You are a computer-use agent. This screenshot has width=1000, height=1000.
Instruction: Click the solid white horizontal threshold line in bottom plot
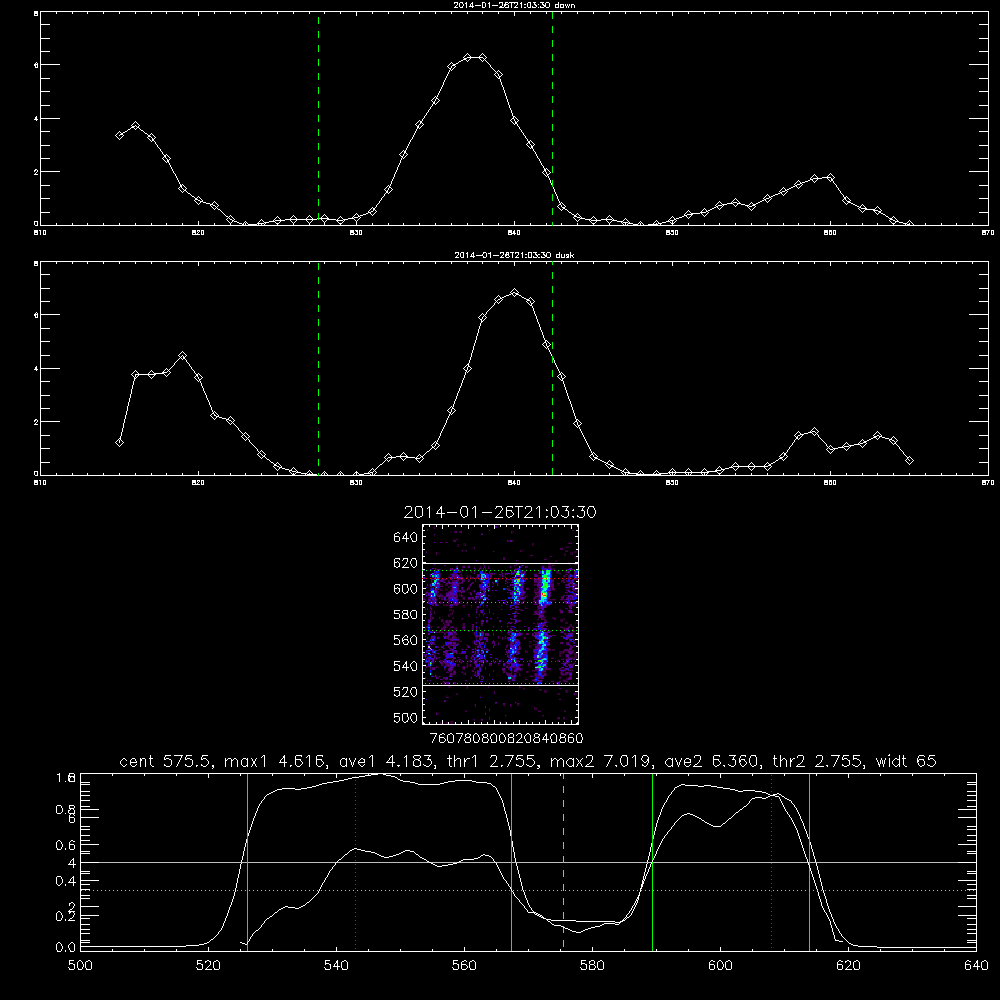528,862
